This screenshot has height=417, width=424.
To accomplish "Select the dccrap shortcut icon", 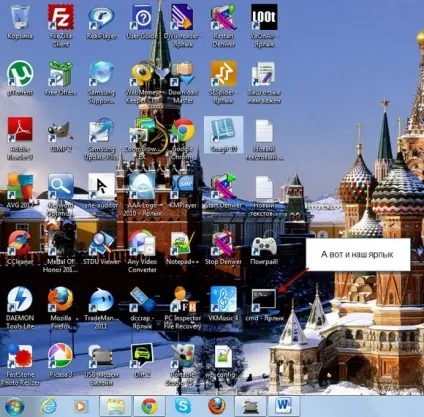I will (142, 299).
